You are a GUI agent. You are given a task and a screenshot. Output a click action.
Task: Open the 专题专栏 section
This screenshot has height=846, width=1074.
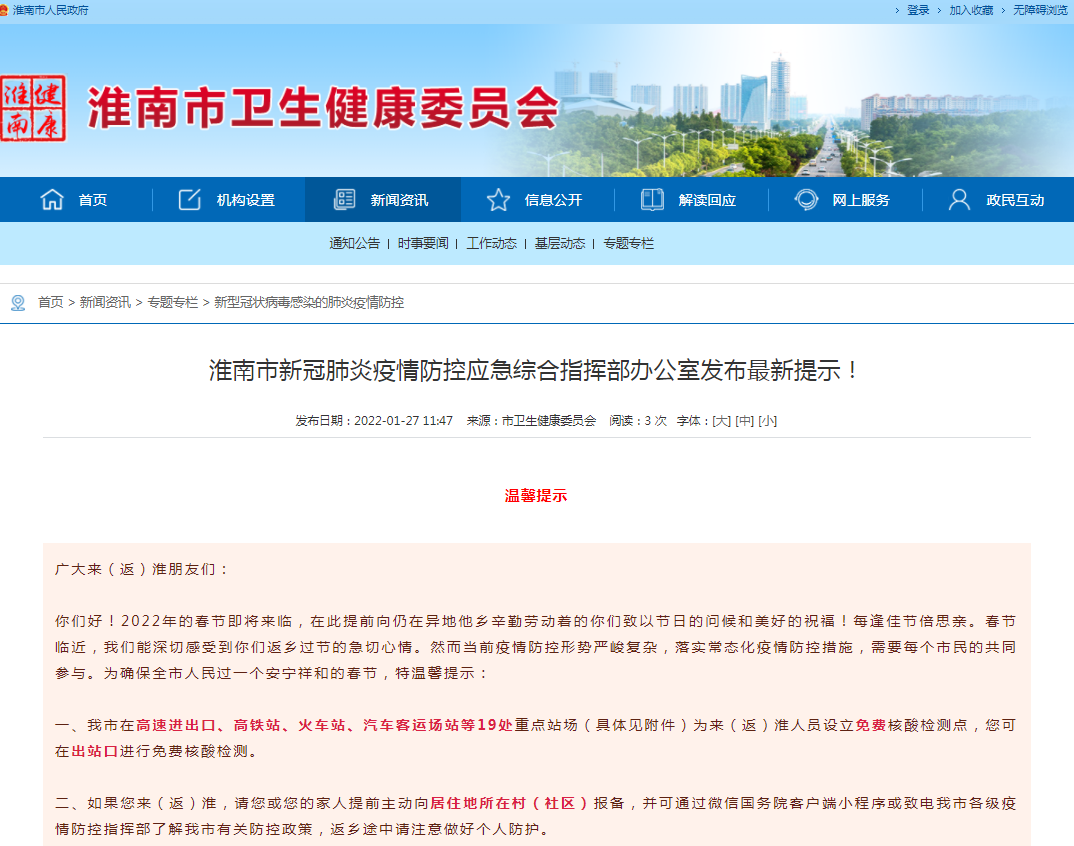(x=627, y=243)
